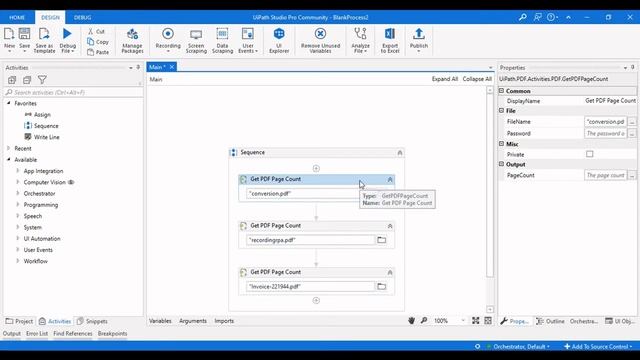Image resolution: width=640 pixels, height=360 pixels.
Task: Select the Main workflow tab
Action: click(157, 67)
